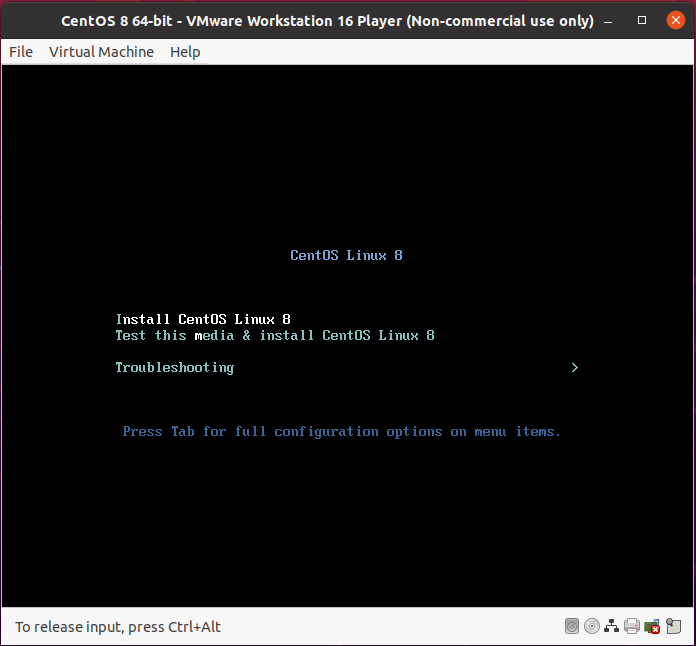Screen dimensions: 696x646
Task: Click the CentOS Linux 8 boot heading
Action: click(346, 256)
